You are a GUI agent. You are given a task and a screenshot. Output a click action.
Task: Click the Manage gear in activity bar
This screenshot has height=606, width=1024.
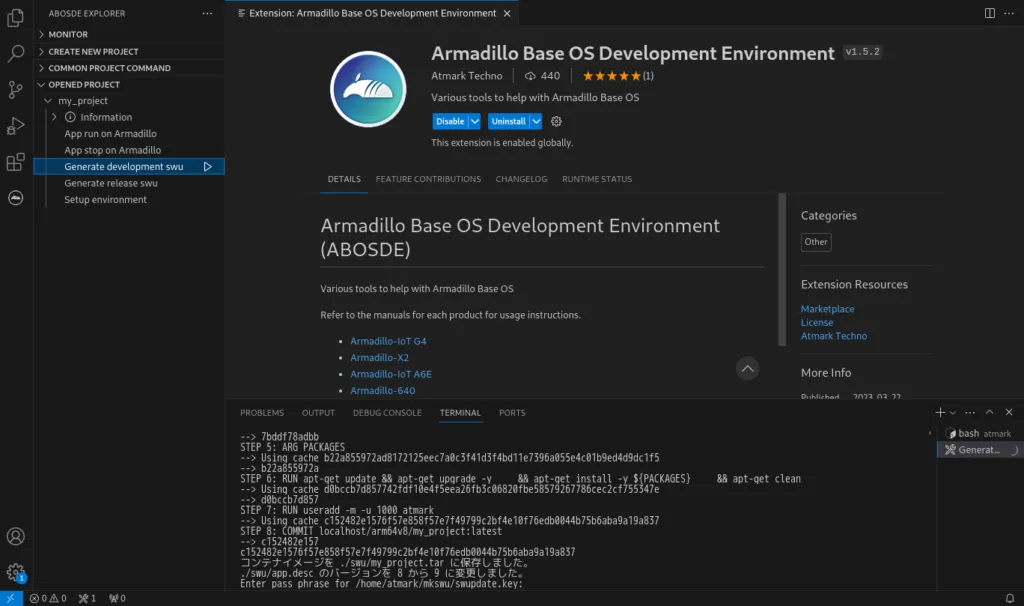click(15, 572)
